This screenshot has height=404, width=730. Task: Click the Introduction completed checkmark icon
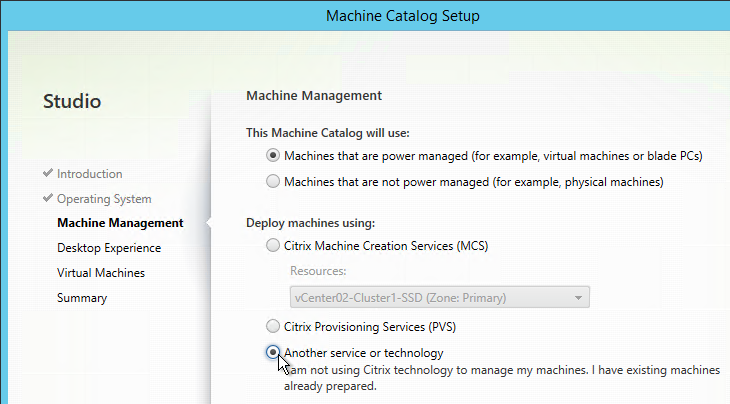pyautogui.click(x=47, y=173)
